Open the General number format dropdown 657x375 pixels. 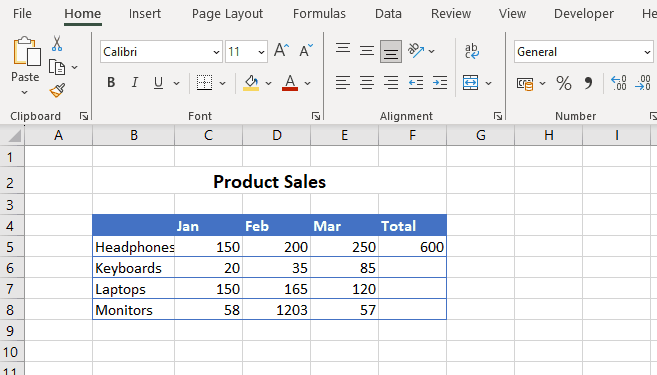coord(647,52)
